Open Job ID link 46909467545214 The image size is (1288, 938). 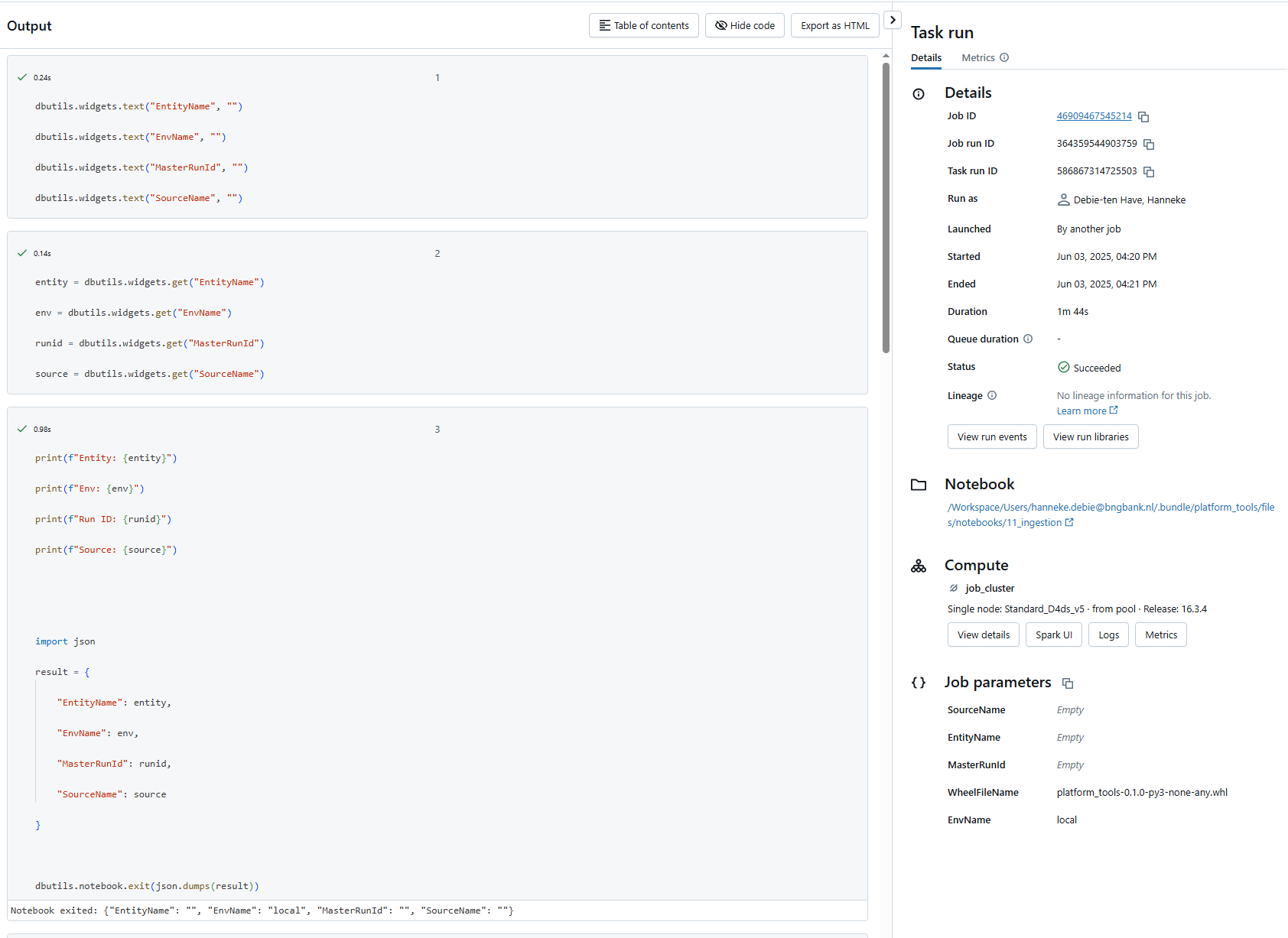pyautogui.click(x=1094, y=116)
